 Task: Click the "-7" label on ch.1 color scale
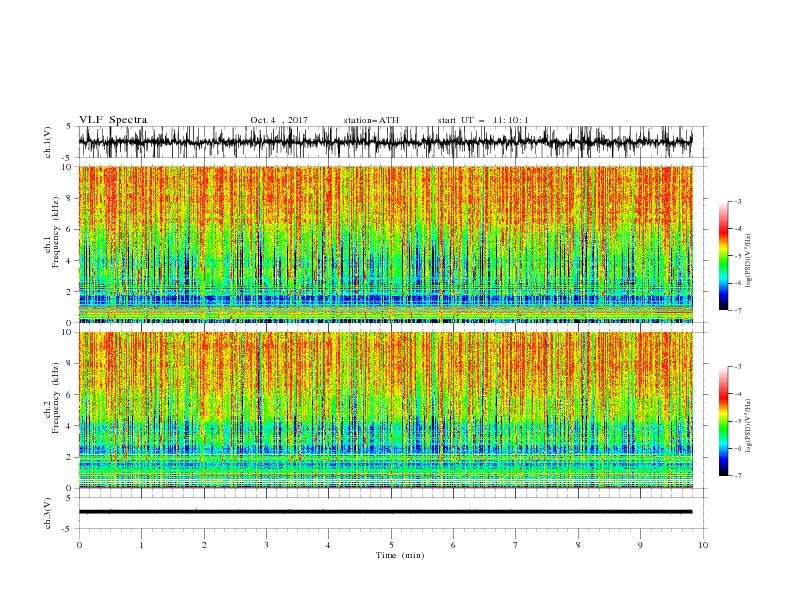coord(738,310)
